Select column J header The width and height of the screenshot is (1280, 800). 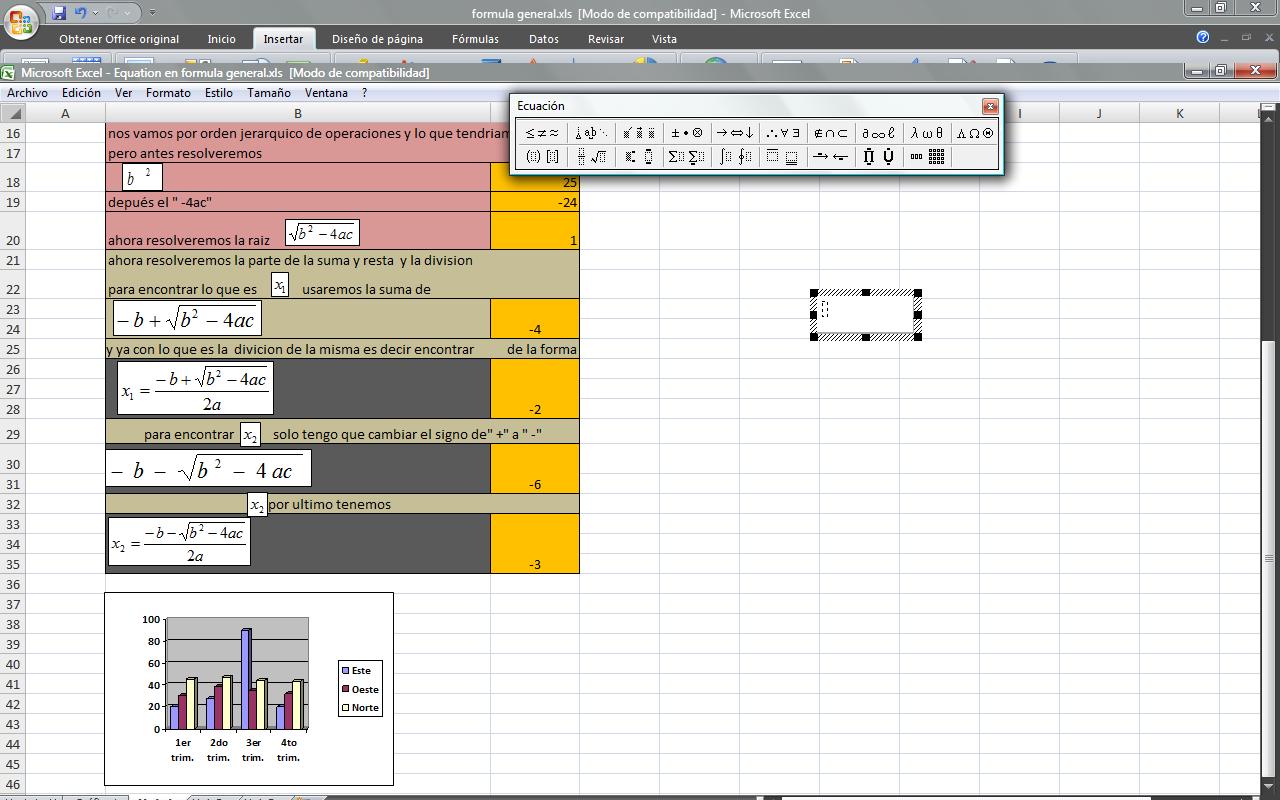[x=1099, y=113]
